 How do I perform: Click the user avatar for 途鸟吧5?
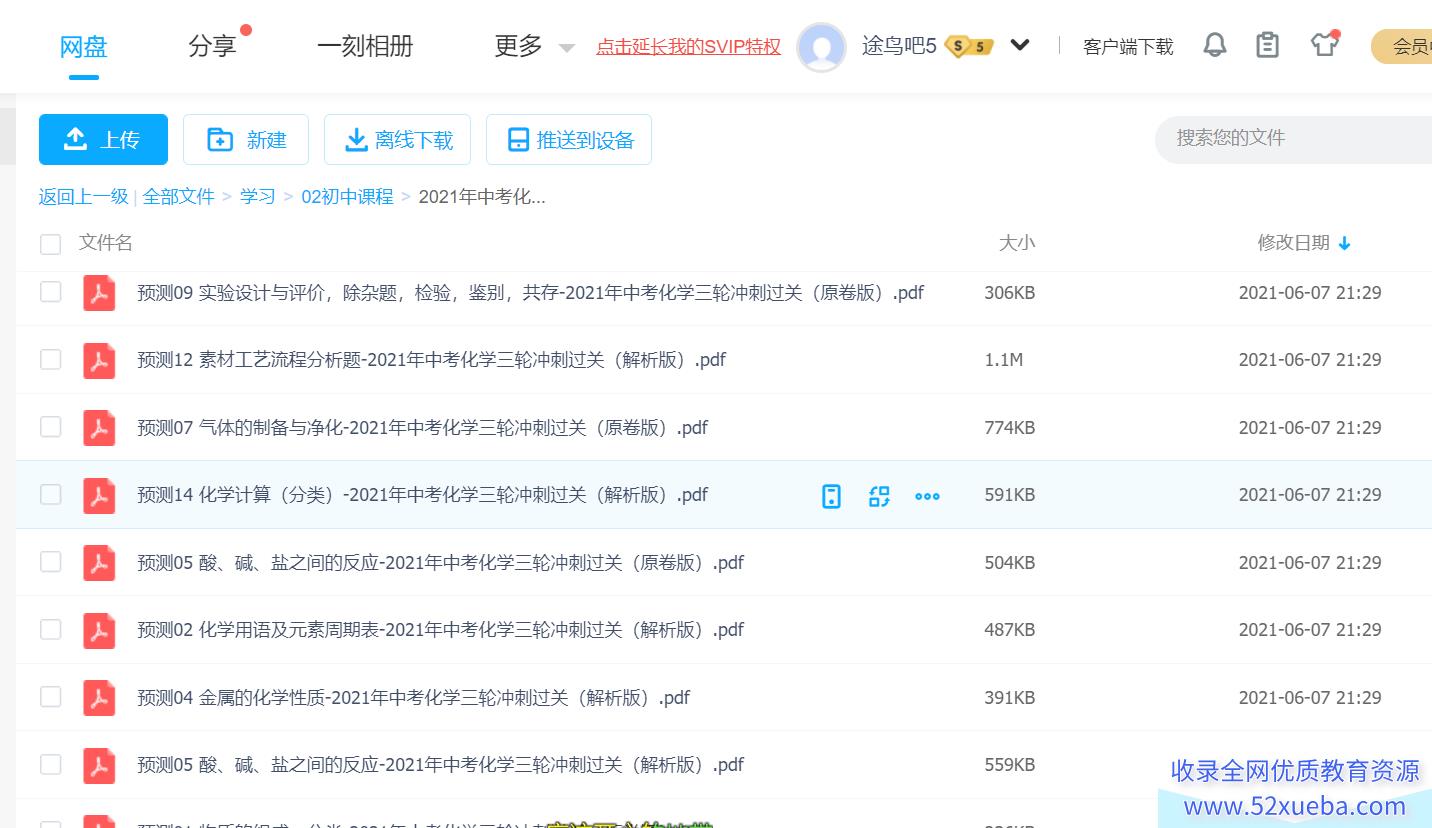coord(821,47)
